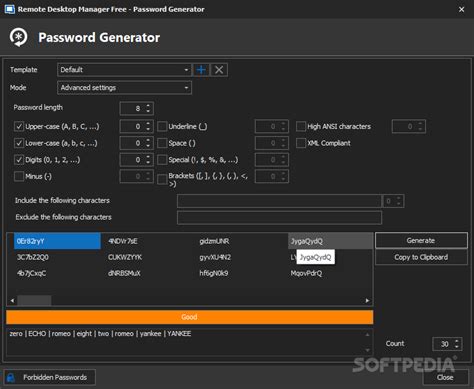Toggle the XML Compliant checkbox

[x=301, y=143]
